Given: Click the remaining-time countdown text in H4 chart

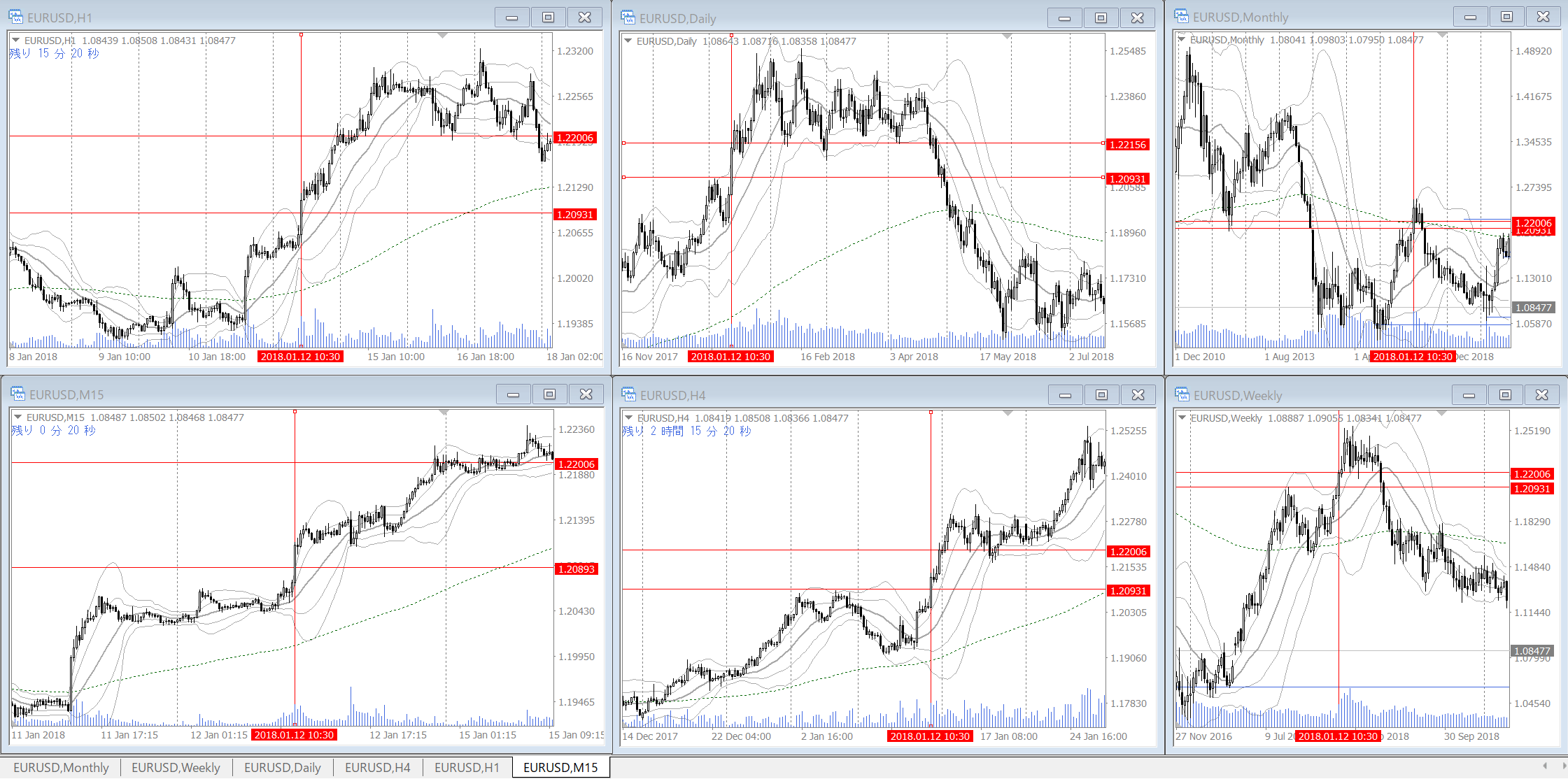Looking at the screenshot, I should [686, 431].
